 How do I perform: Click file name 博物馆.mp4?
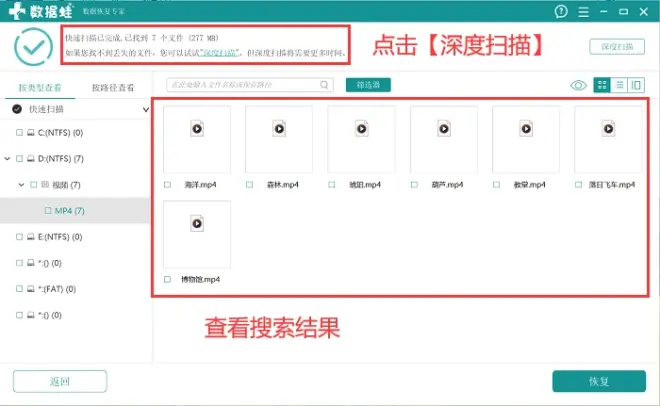(200, 279)
